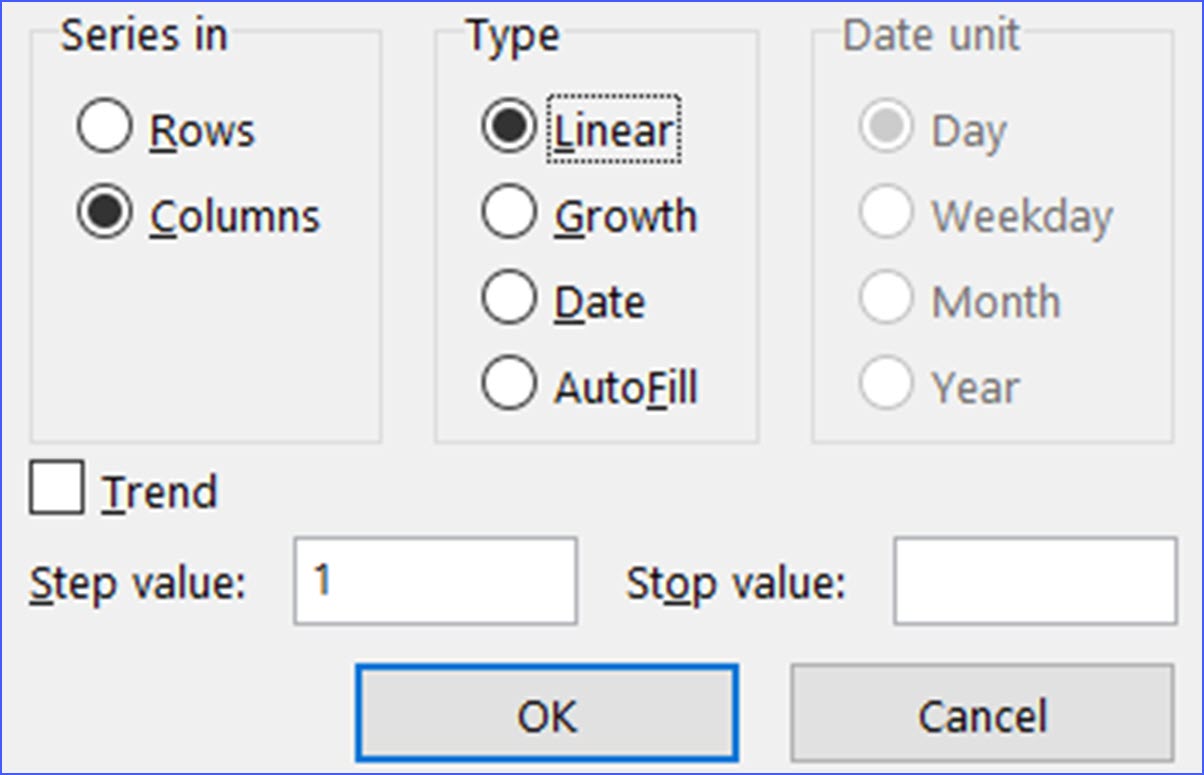1204x775 pixels.
Task: Select the Columns radio button
Action: coord(103,214)
